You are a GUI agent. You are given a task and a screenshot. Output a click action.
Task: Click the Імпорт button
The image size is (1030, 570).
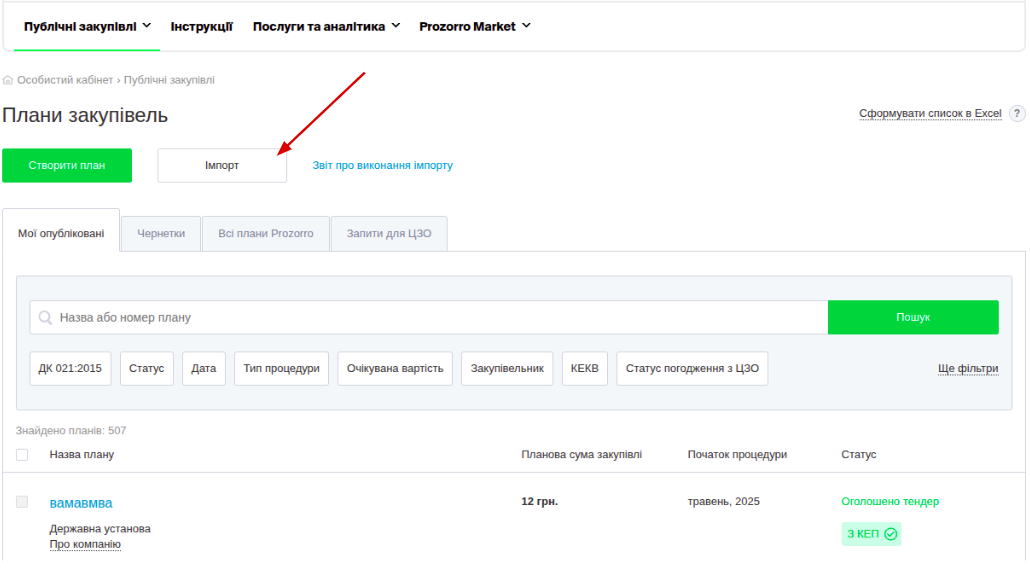click(222, 166)
